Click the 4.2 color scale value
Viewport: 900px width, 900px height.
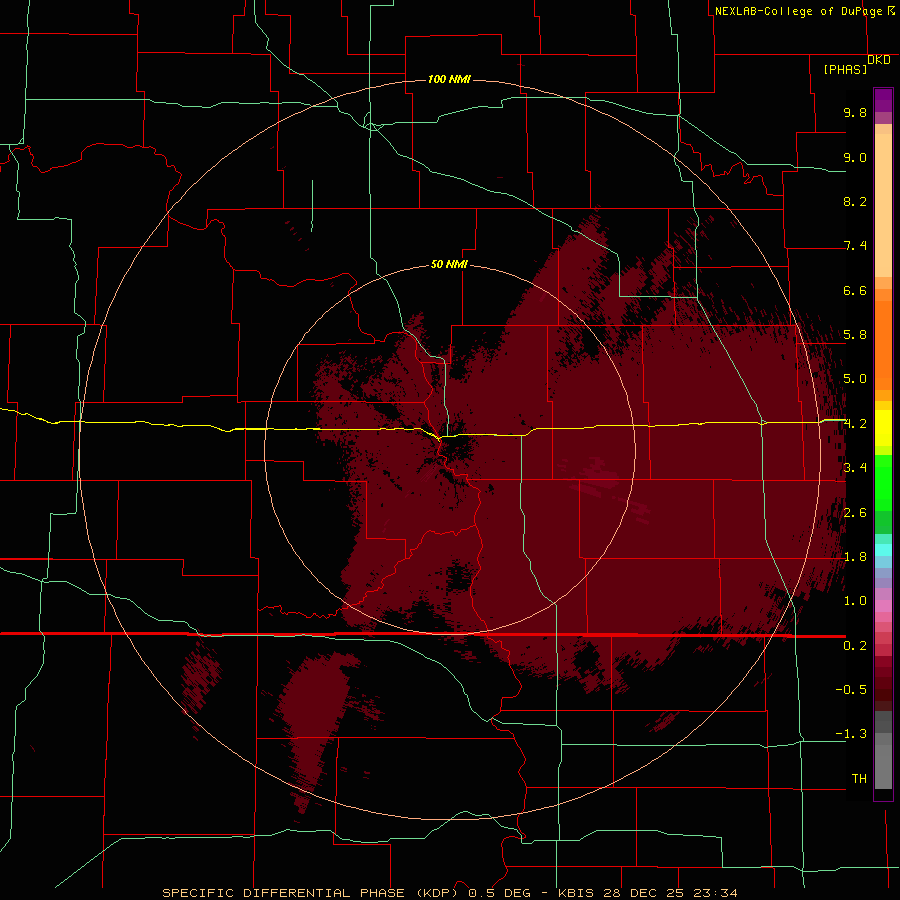(855, 424)
